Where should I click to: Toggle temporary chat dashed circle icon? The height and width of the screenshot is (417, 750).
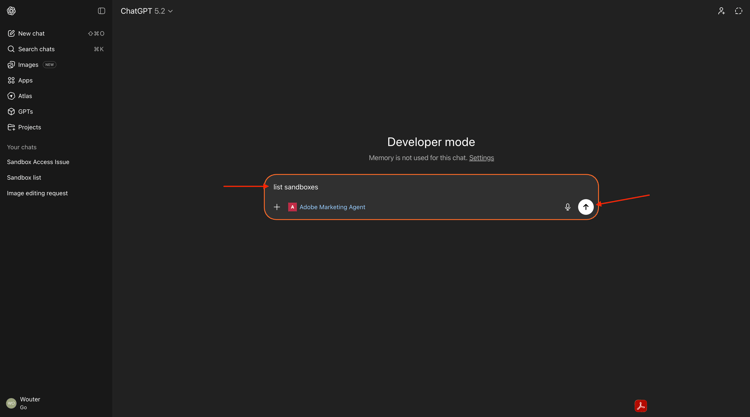(x=739, y=11)
